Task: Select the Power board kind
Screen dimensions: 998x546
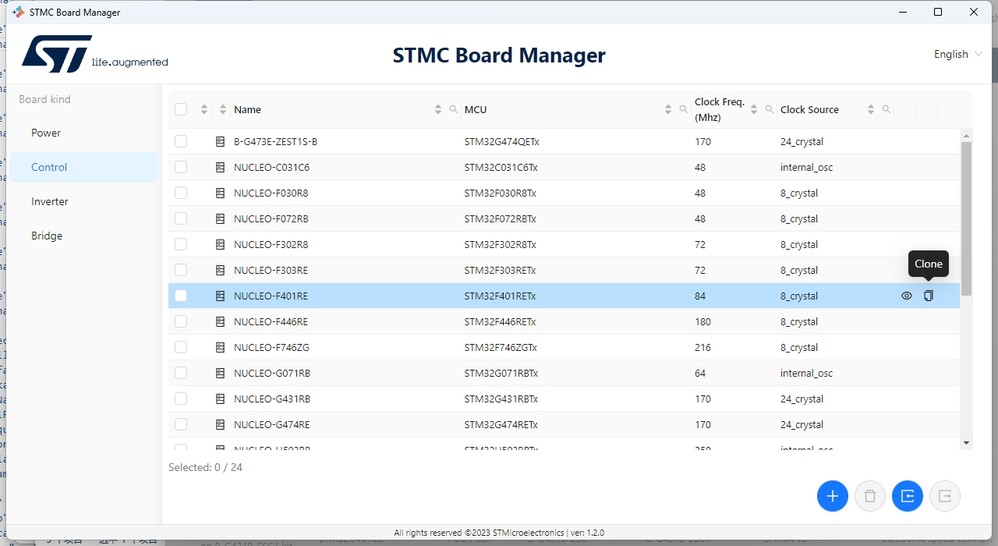Action: coord(83,133)
